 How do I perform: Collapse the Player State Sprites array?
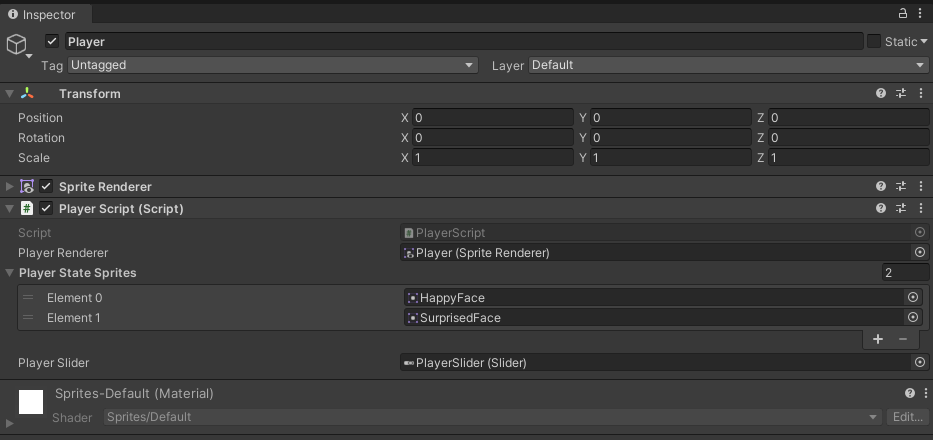pyautogui.click(x=9, y=273)
